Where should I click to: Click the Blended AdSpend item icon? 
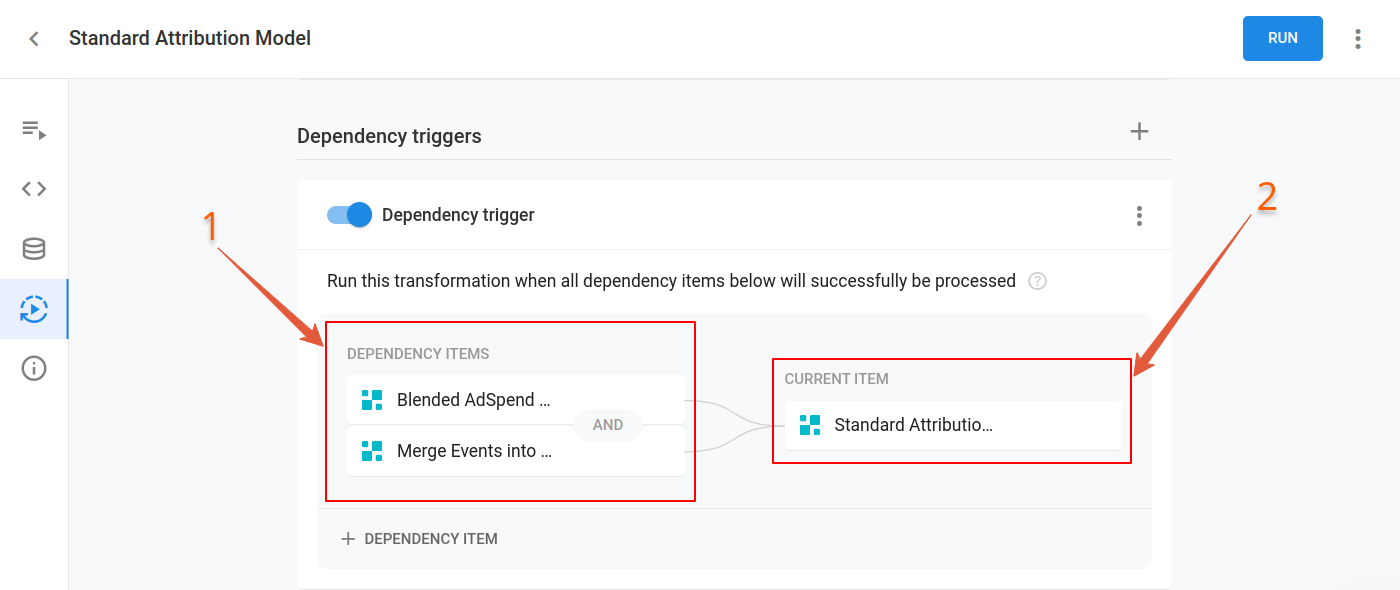(x=372, y=400)
